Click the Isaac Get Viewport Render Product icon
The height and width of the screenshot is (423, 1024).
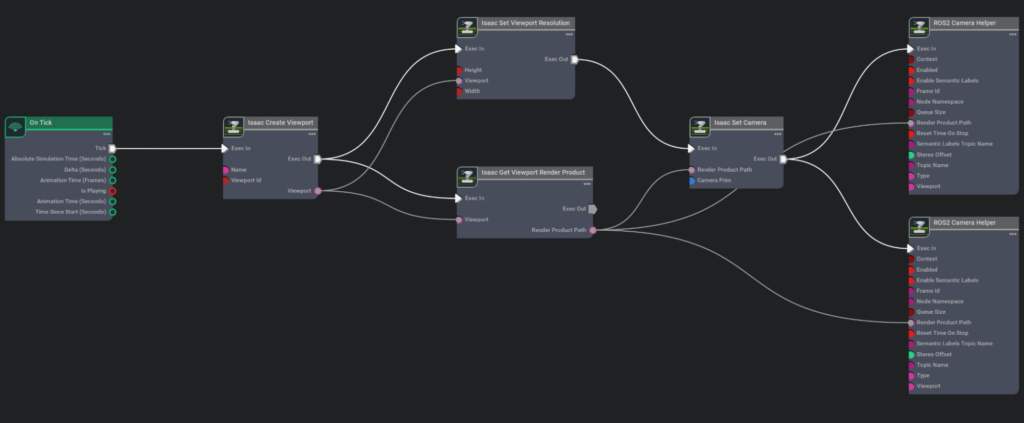click(466, 176)
